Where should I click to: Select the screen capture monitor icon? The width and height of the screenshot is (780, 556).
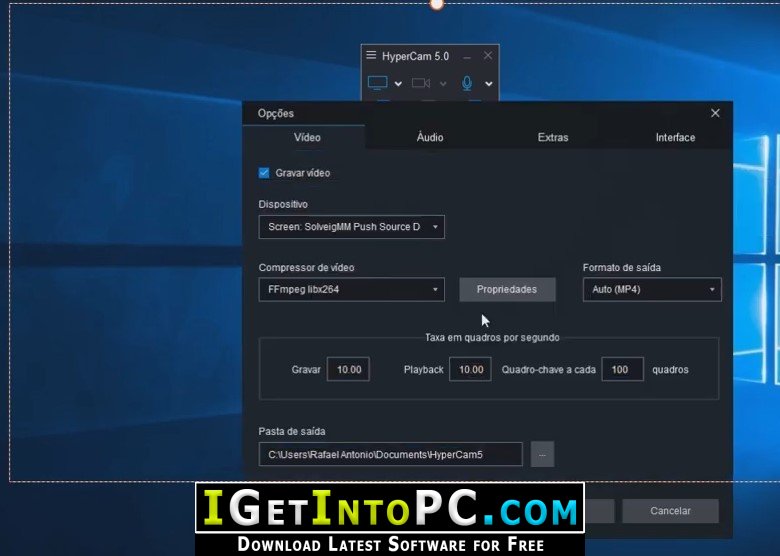point(378,83)
